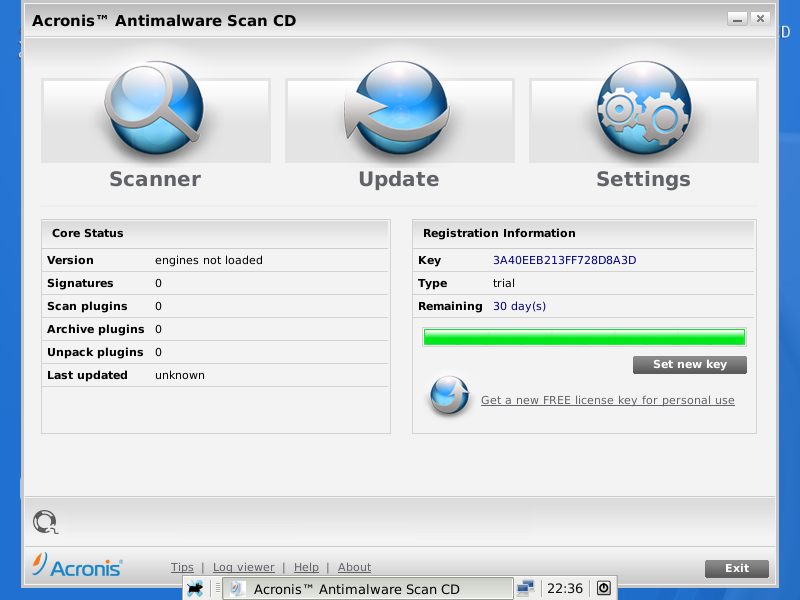Image resolution: width=800 pixels, height=600 pixels.
Task: Click the Version row label
Action: pos(70,260)
